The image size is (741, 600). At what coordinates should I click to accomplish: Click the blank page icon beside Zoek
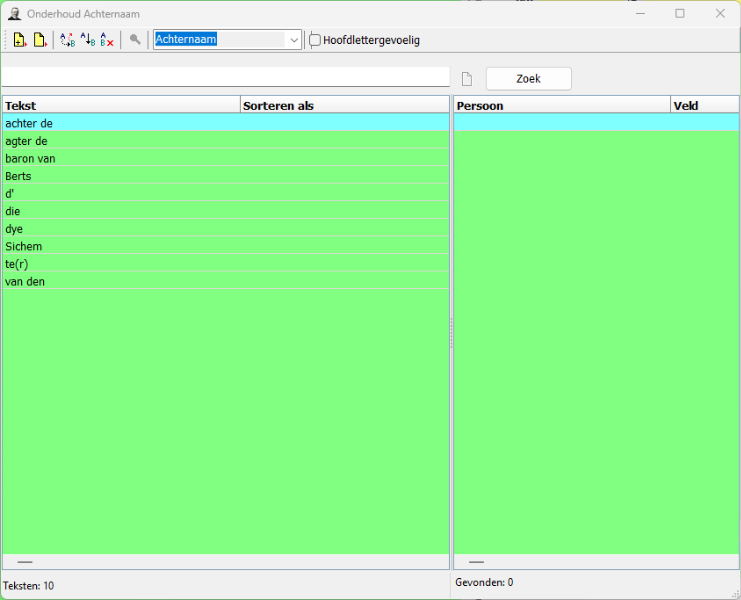click(466, 79)
